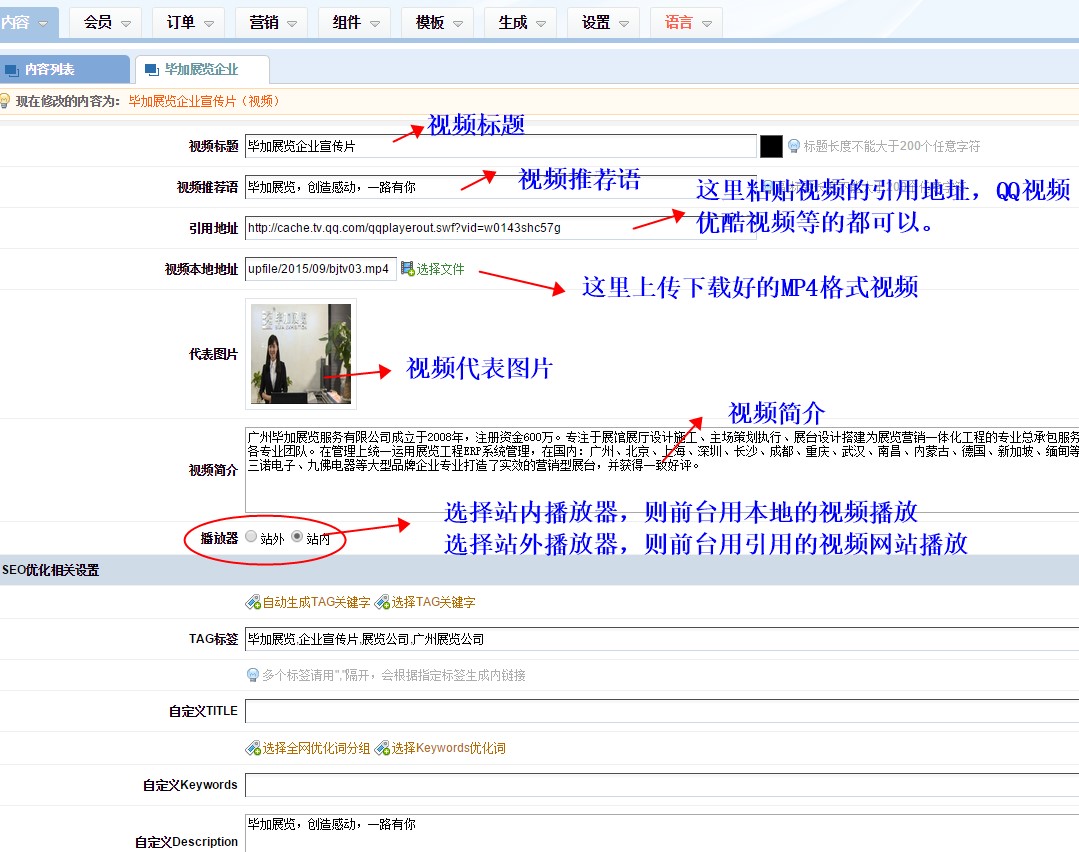Click the lightbulb icon in the notice bar
This screenshot has height=852, width=1079.
pyautogui.click(x=6, y=101)
